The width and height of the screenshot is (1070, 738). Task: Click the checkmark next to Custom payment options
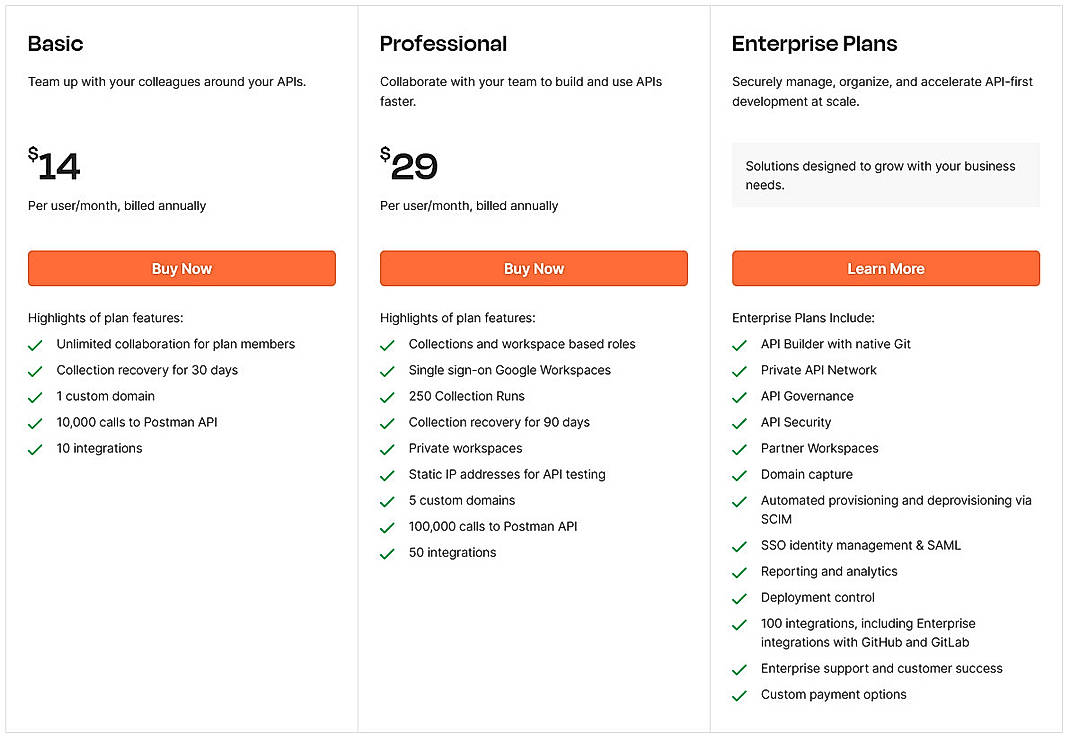[x=740, y=694]
